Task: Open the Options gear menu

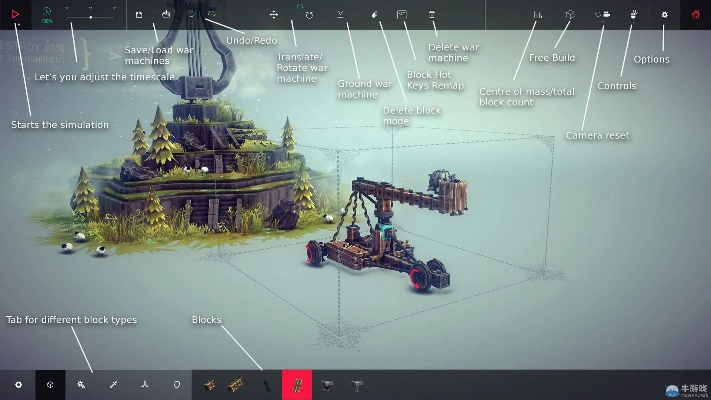Action: (x=665, y=15)
